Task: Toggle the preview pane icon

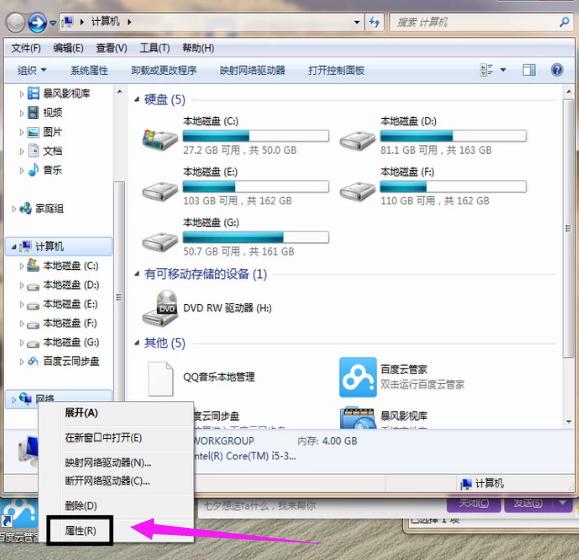Action: [x=529, y=70]
